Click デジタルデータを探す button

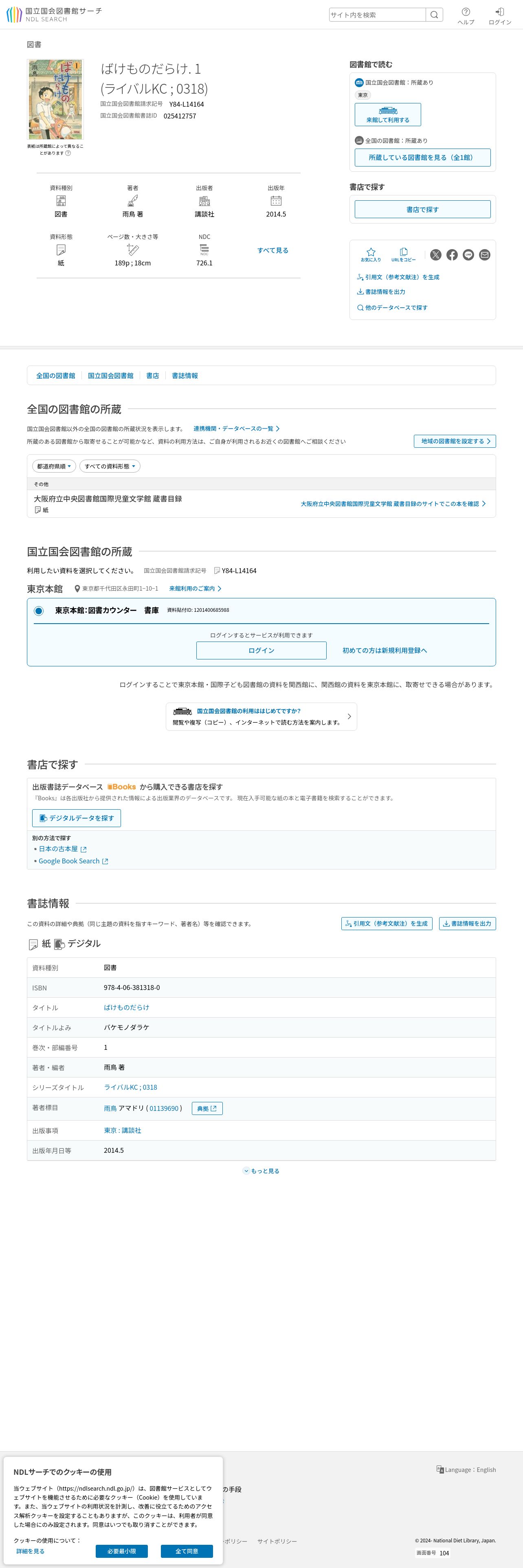77,818
